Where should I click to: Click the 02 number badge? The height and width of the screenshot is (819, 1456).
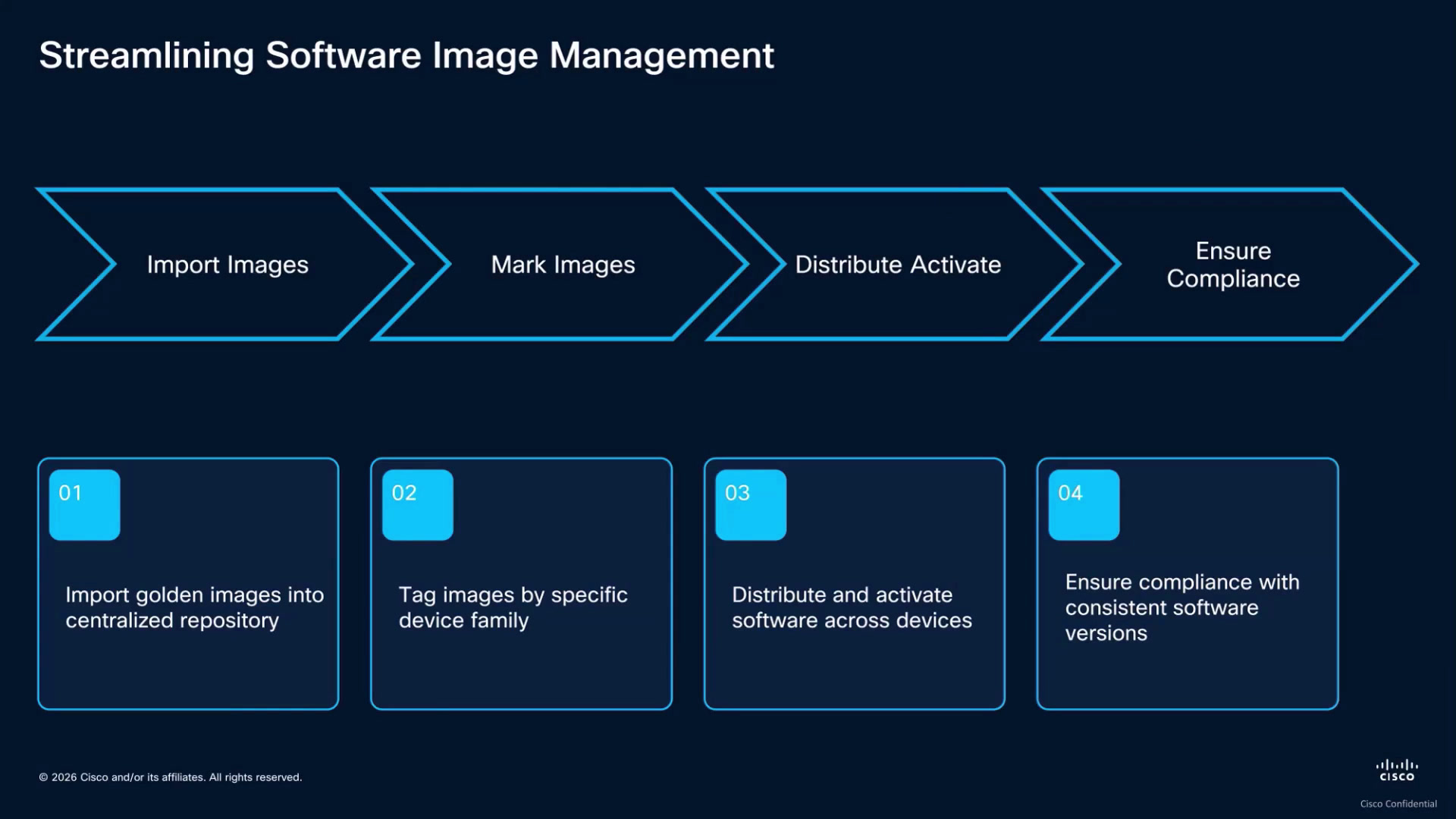pos(418,505)
